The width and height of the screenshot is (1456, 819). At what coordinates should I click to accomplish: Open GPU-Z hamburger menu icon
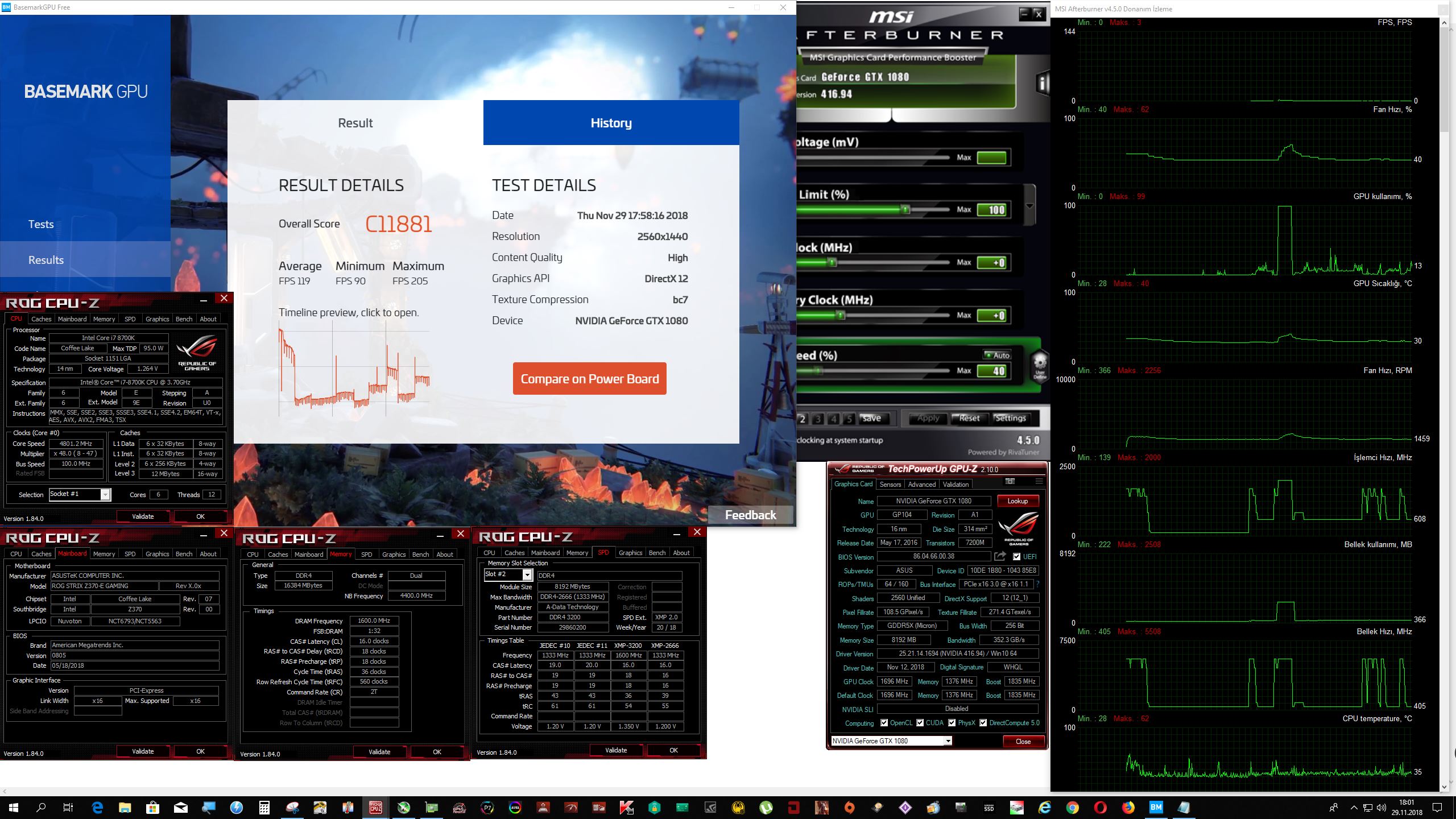pos(1039,482)
